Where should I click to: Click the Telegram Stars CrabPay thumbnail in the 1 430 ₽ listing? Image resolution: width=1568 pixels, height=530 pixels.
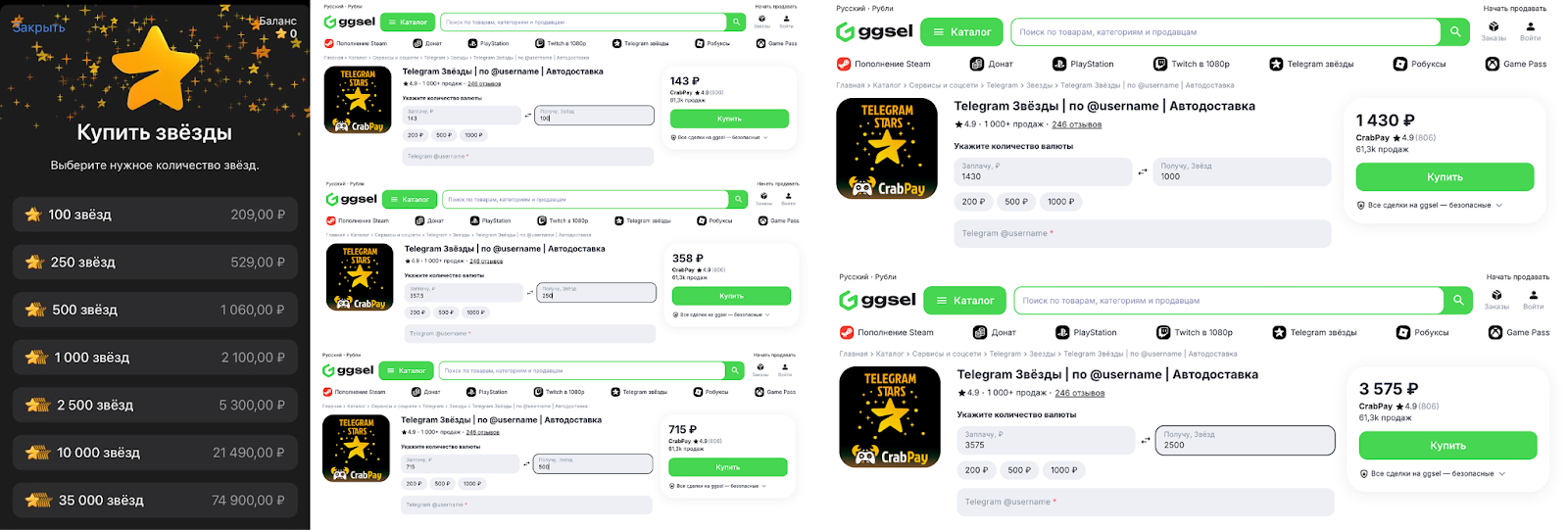pos(888,149)
